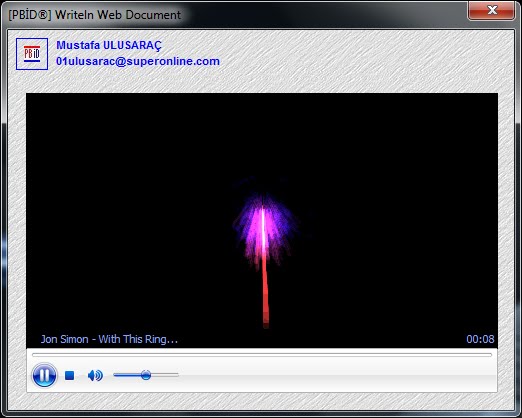Pause the playing track
The width and height of the screenshot is (522, 418).
click(44, 375)
